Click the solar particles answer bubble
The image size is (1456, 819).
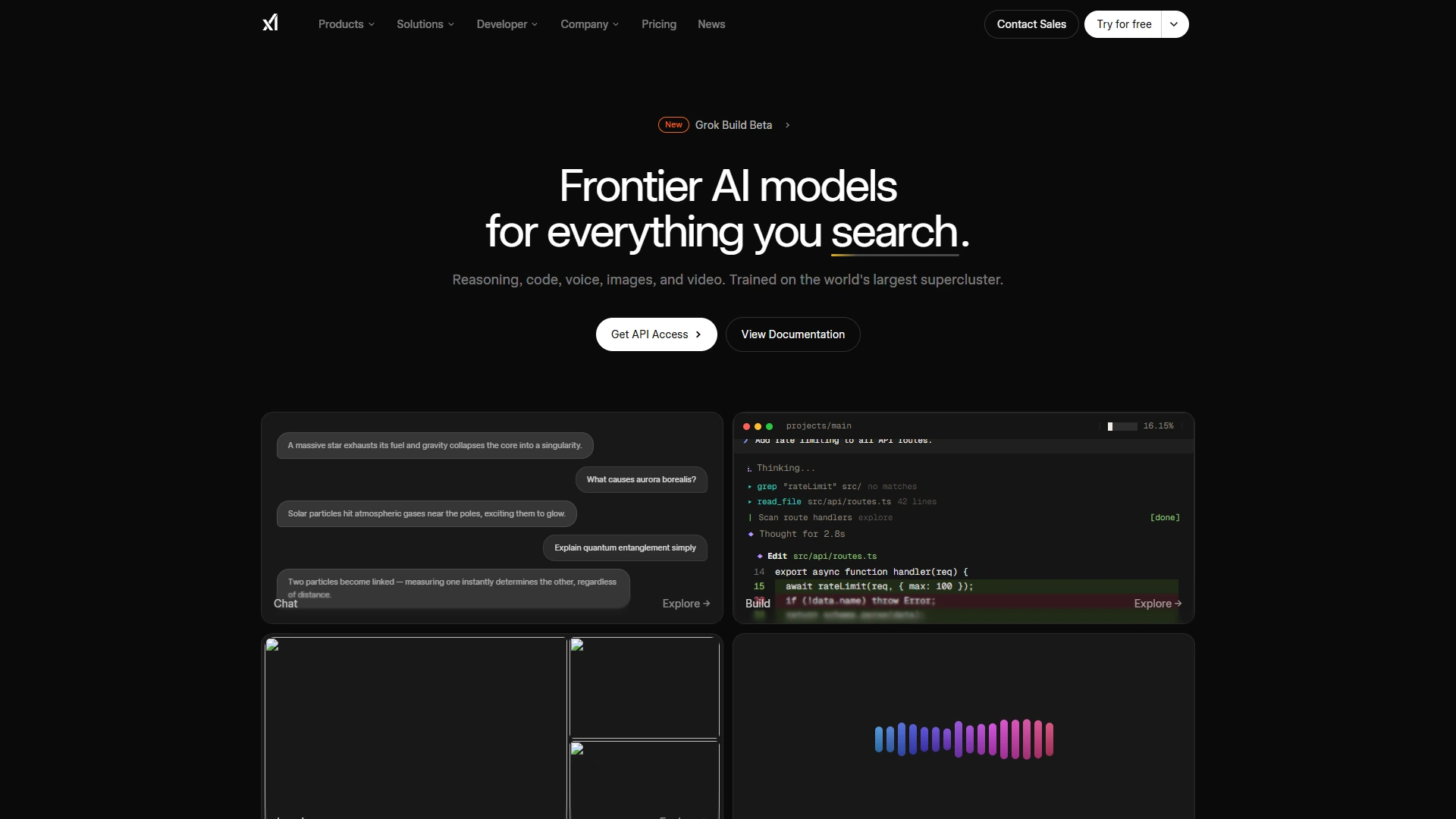coord(426,513)
